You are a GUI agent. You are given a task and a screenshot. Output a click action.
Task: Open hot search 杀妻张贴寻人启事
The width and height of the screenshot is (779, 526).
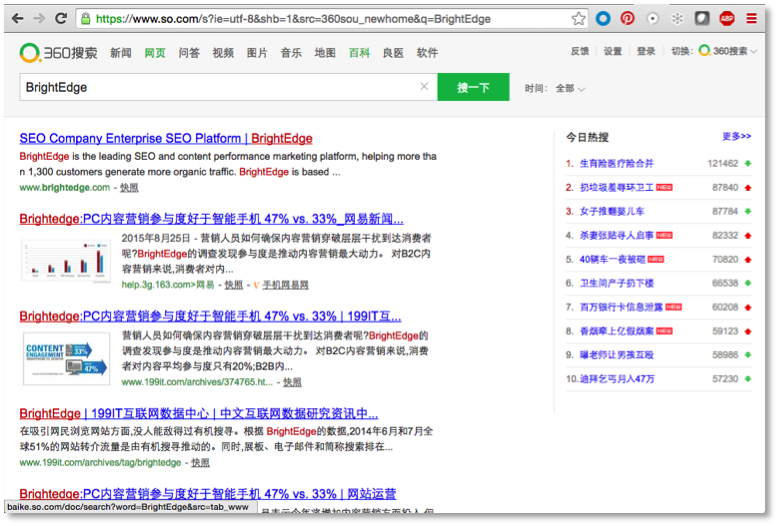tap(617, 235)
